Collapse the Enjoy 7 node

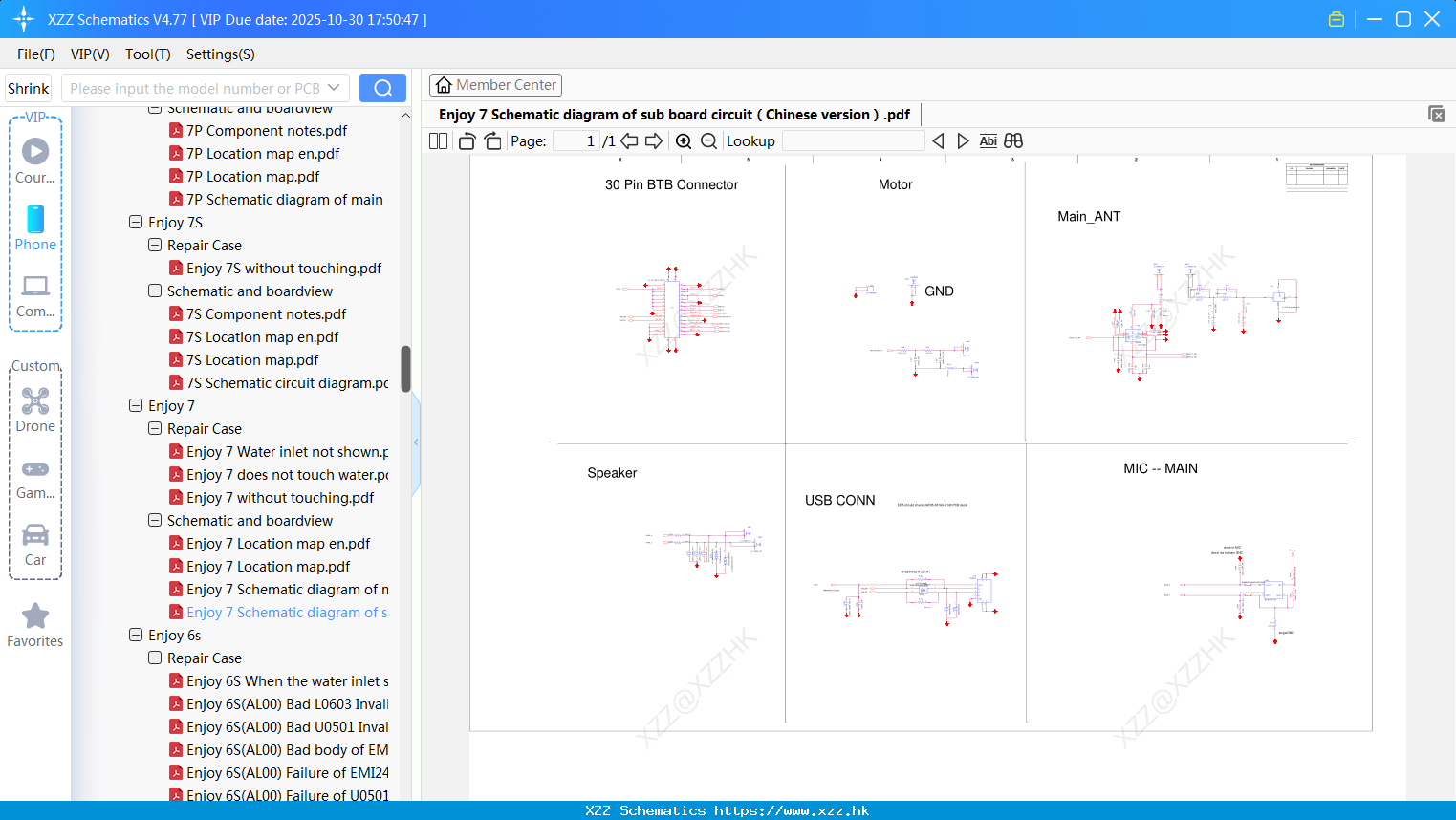click(136, 405)
